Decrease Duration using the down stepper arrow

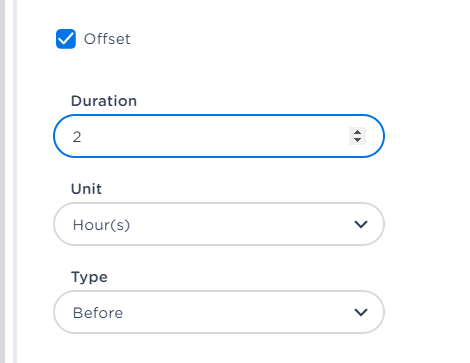(357, 140)
